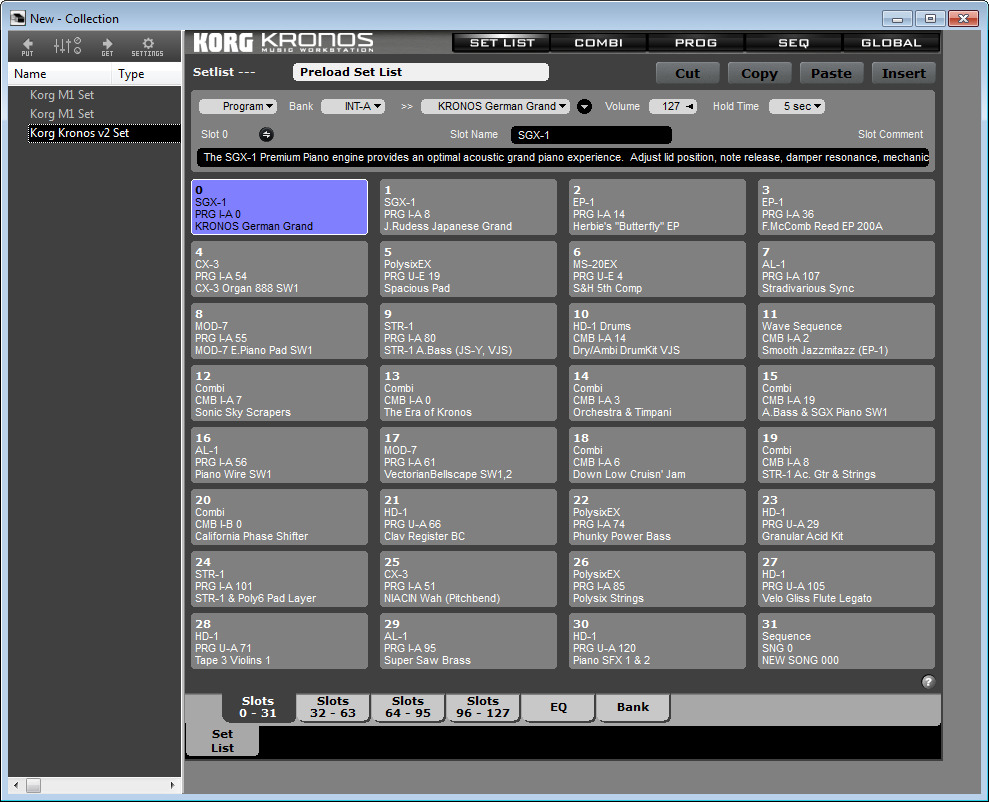Open the Hold Time 5 sec dropdown
989x802 pixels.
pyautogui.click(x=797, y=107)
